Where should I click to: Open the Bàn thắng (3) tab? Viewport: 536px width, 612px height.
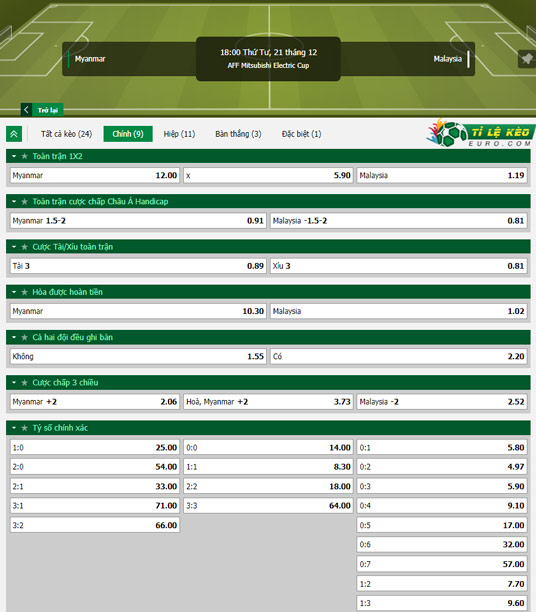click(238, 134)
